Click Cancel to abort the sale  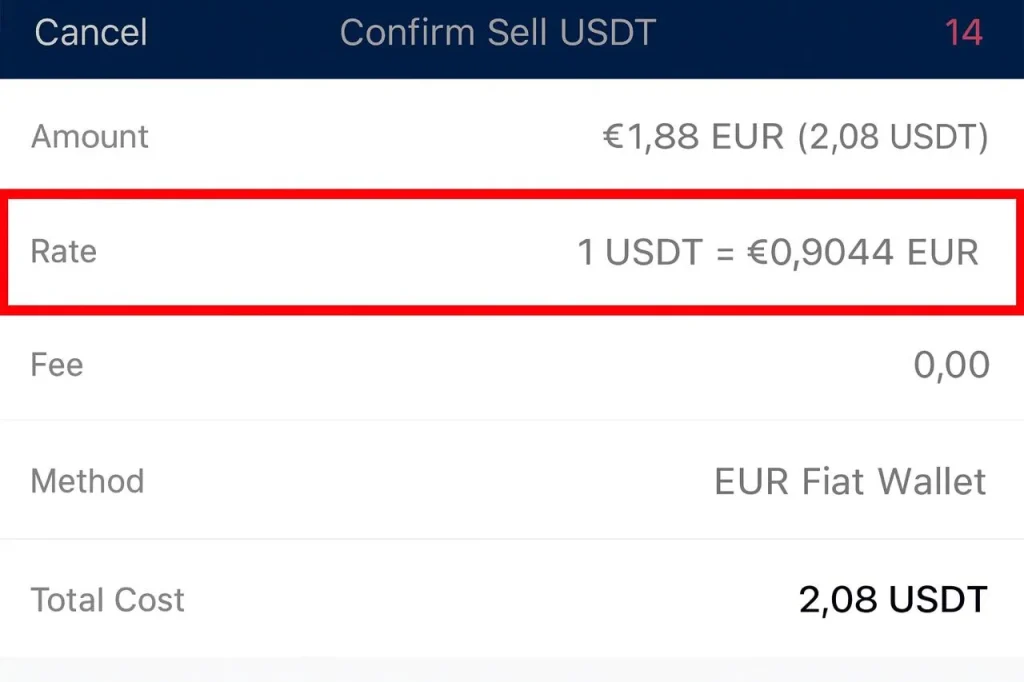tap(90, 33)
